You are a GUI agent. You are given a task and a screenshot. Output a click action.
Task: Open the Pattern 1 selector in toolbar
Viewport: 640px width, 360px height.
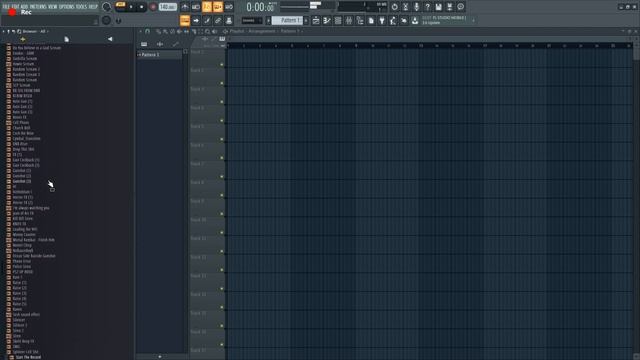(x=288, y=20)
